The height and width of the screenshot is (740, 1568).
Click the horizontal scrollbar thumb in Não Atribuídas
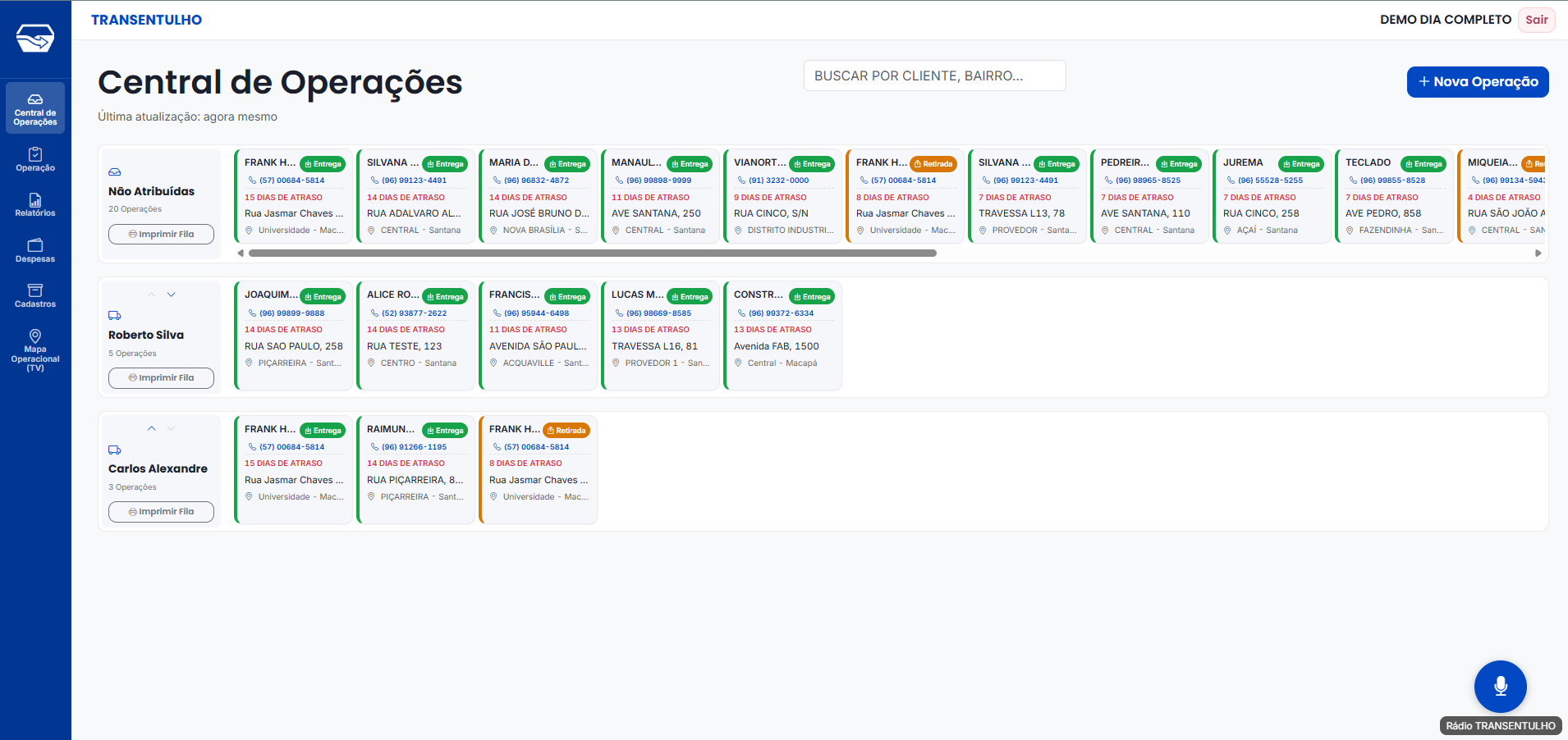(592, 254)
